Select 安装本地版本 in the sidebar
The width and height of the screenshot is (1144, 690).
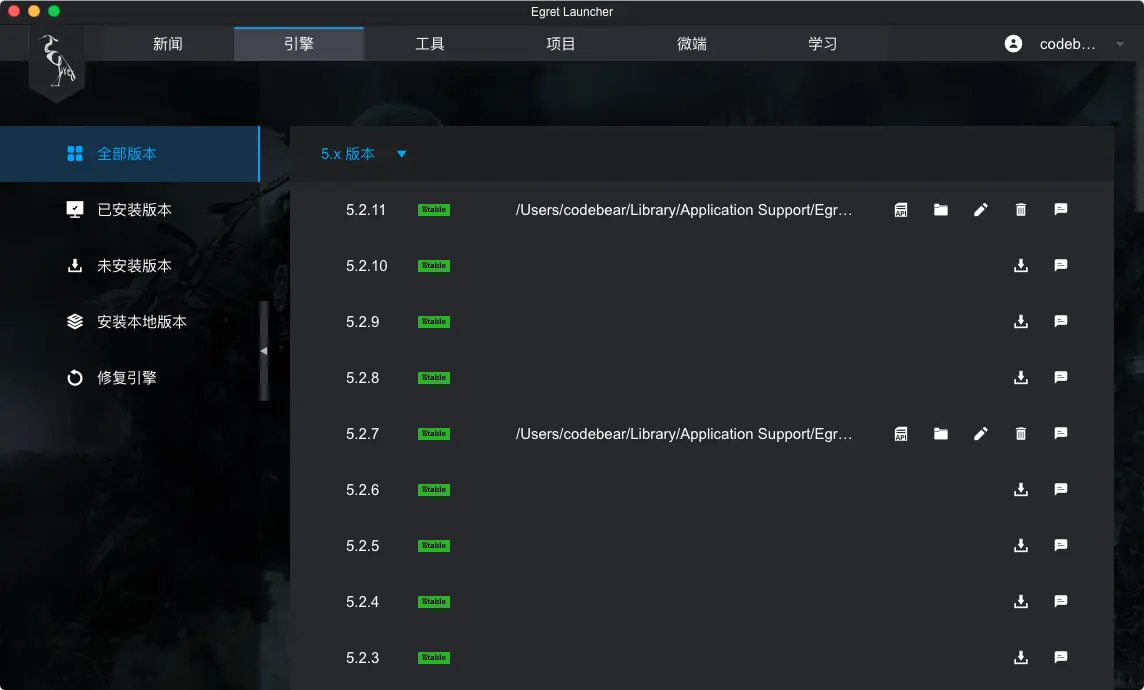pos(130,322)
